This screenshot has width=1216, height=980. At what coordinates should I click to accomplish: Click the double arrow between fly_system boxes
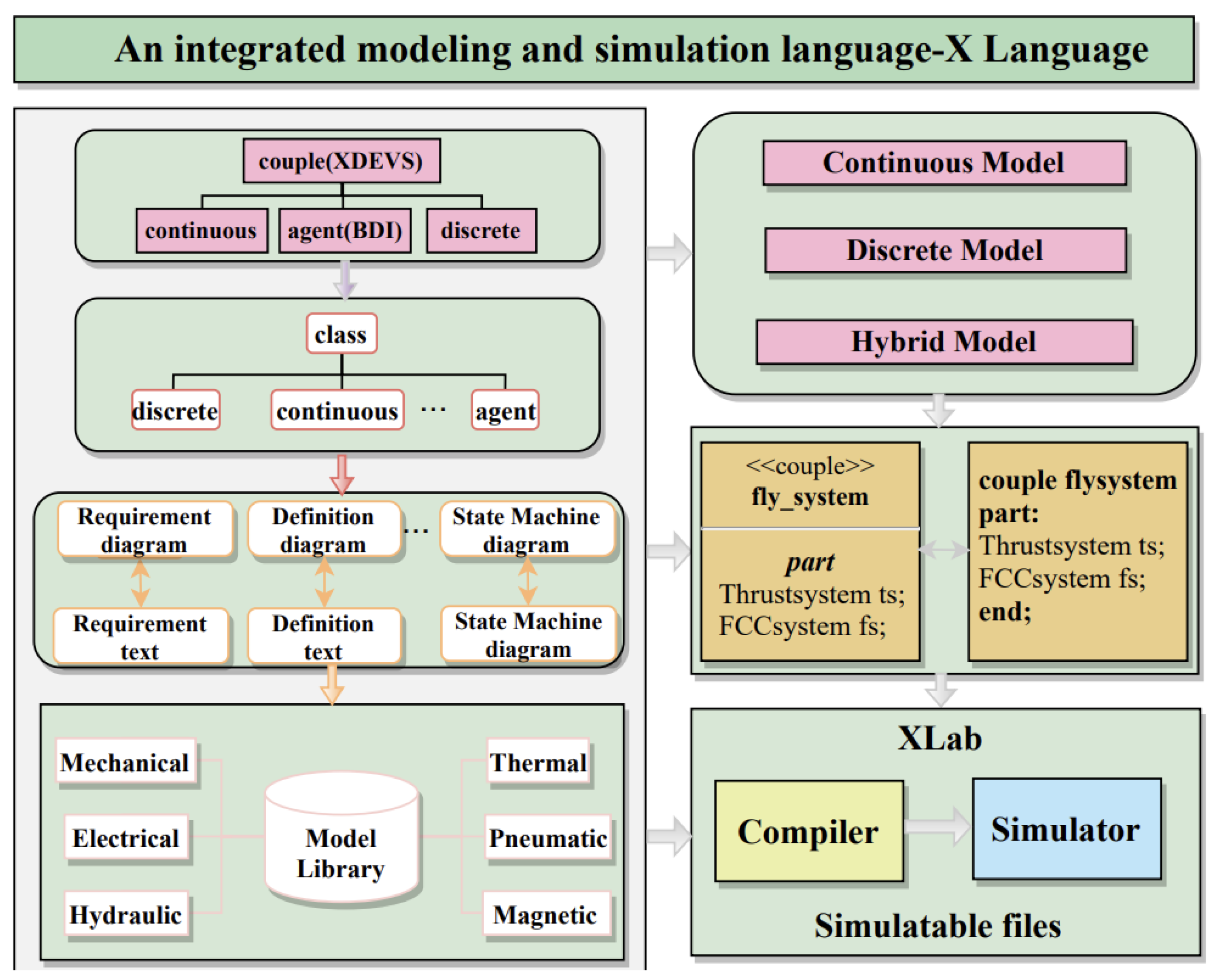(x=943, y=549)
